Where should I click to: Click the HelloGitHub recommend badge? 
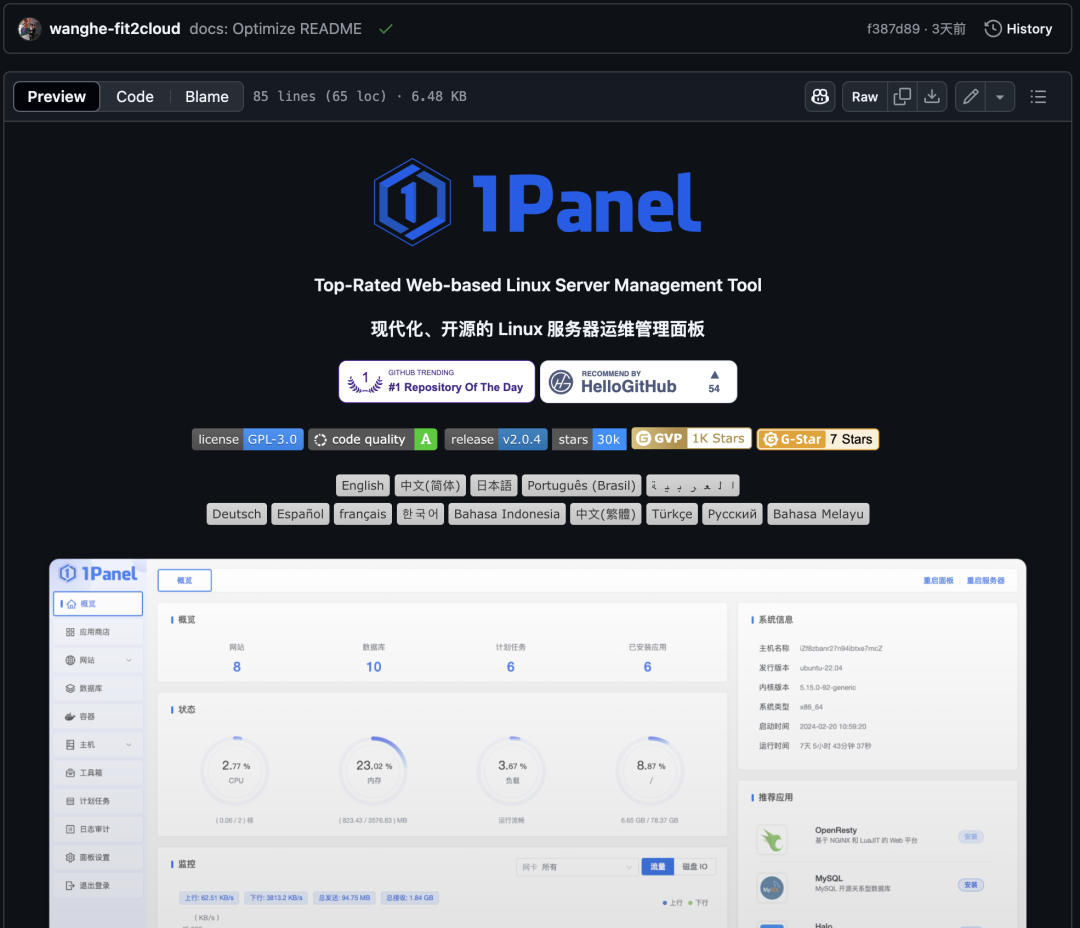(638, 382)
